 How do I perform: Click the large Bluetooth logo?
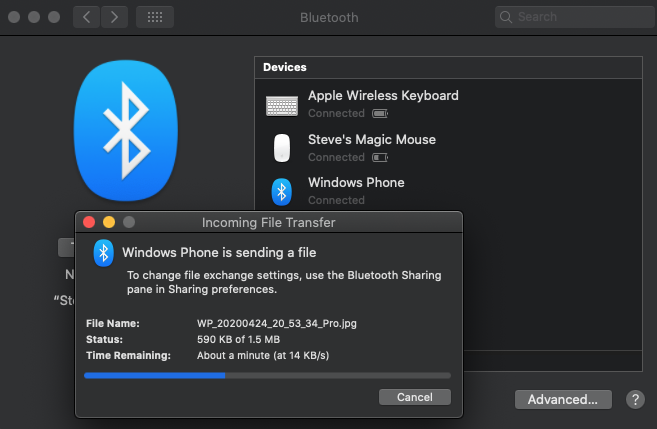[x=126, y=130]
